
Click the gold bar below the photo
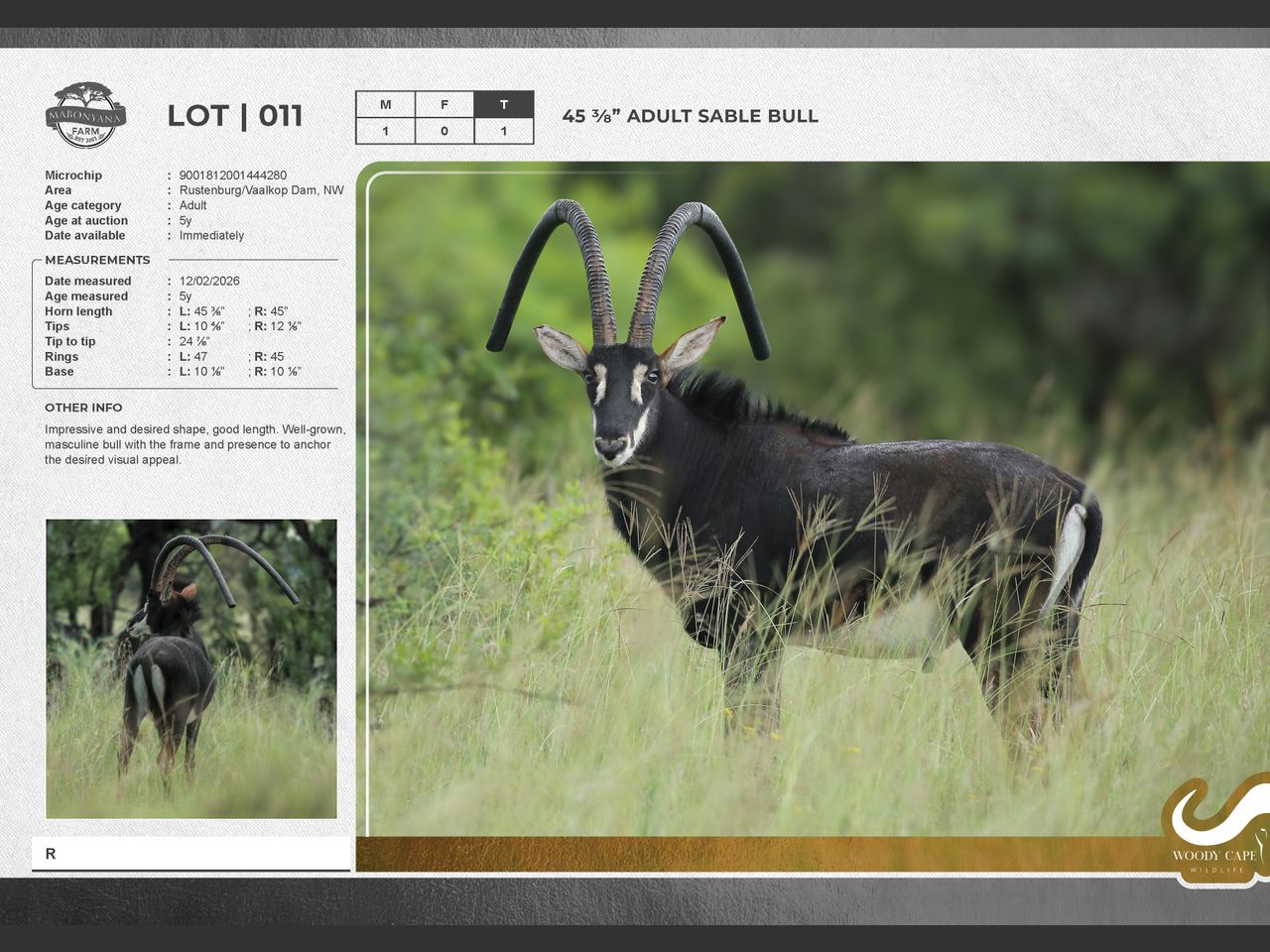(x=754, y=854)
